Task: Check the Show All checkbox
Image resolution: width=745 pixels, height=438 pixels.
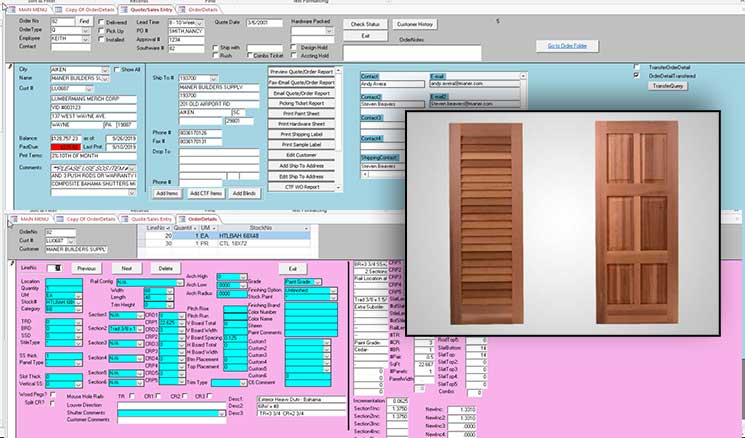Action: (115, 70)
